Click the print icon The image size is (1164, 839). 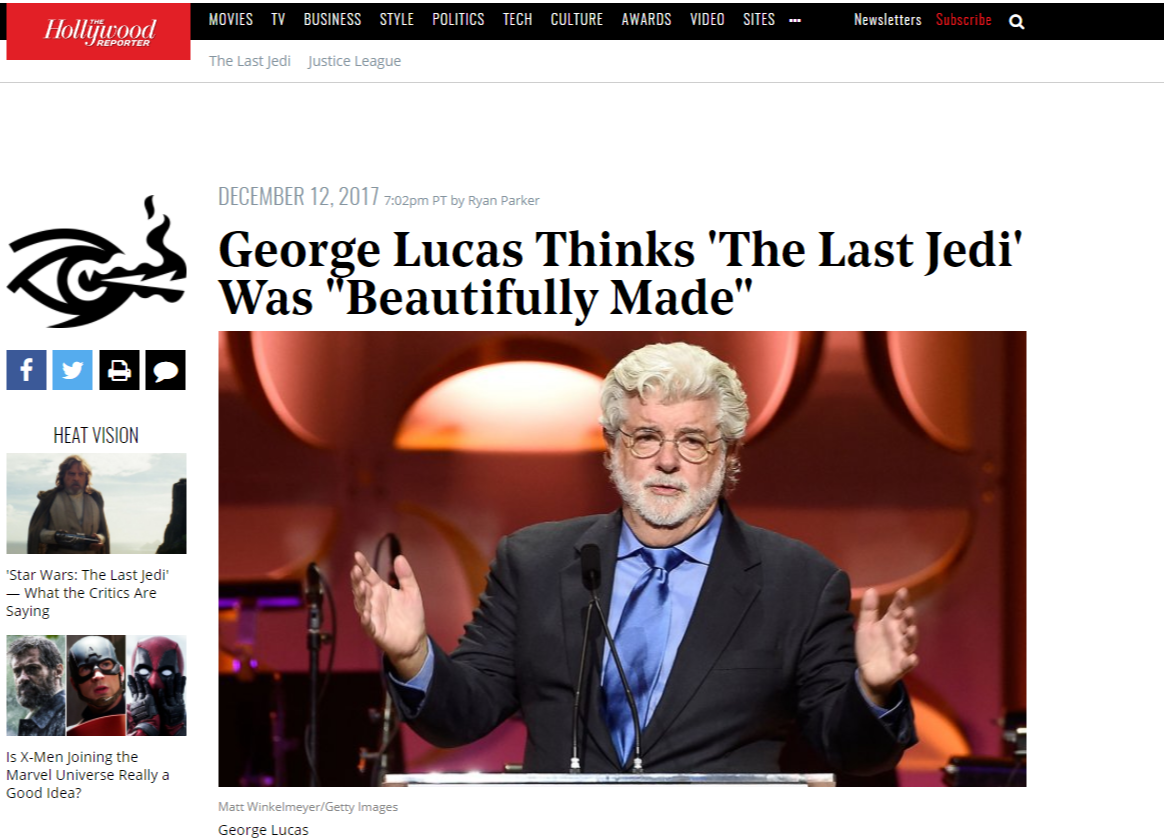[119, 370]
